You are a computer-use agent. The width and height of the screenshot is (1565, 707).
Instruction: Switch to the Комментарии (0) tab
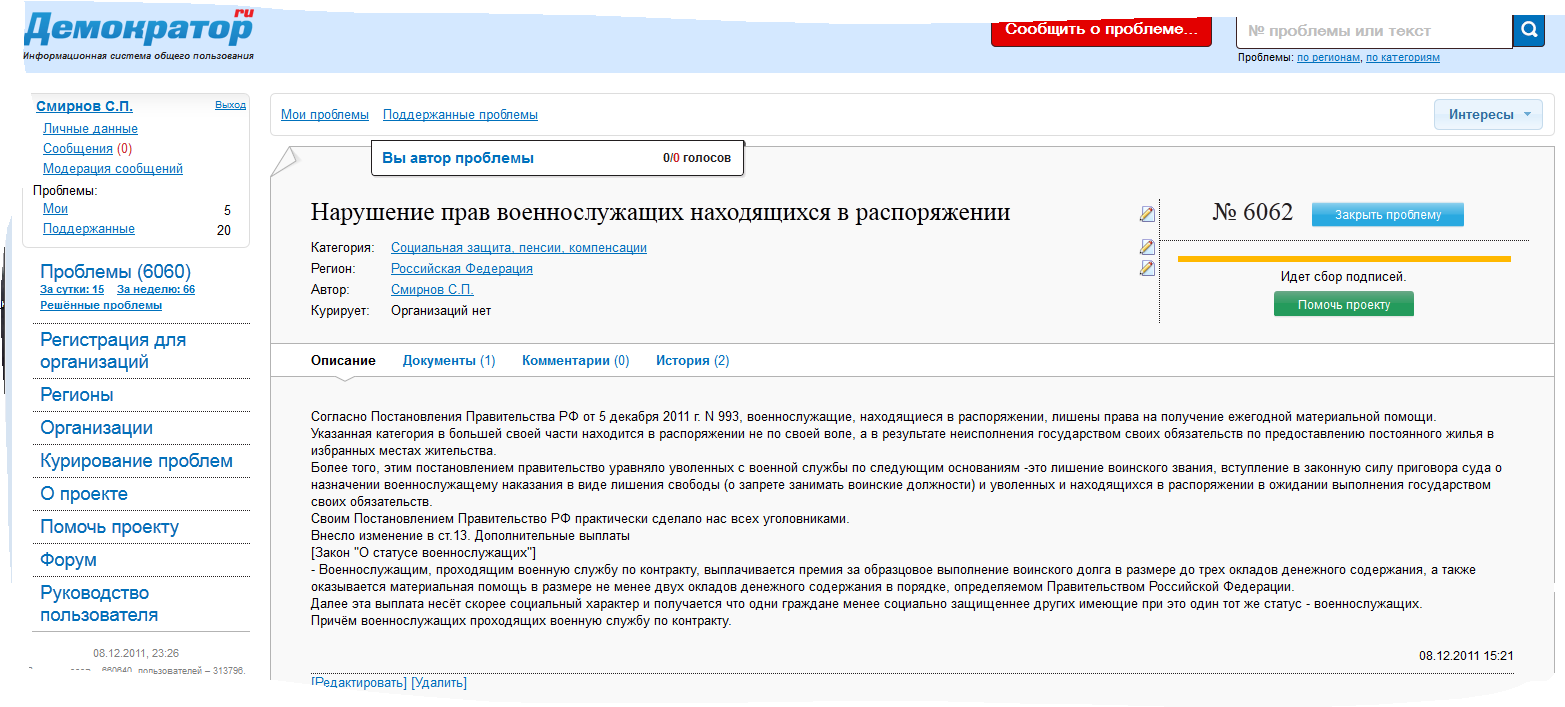(575, 361)
